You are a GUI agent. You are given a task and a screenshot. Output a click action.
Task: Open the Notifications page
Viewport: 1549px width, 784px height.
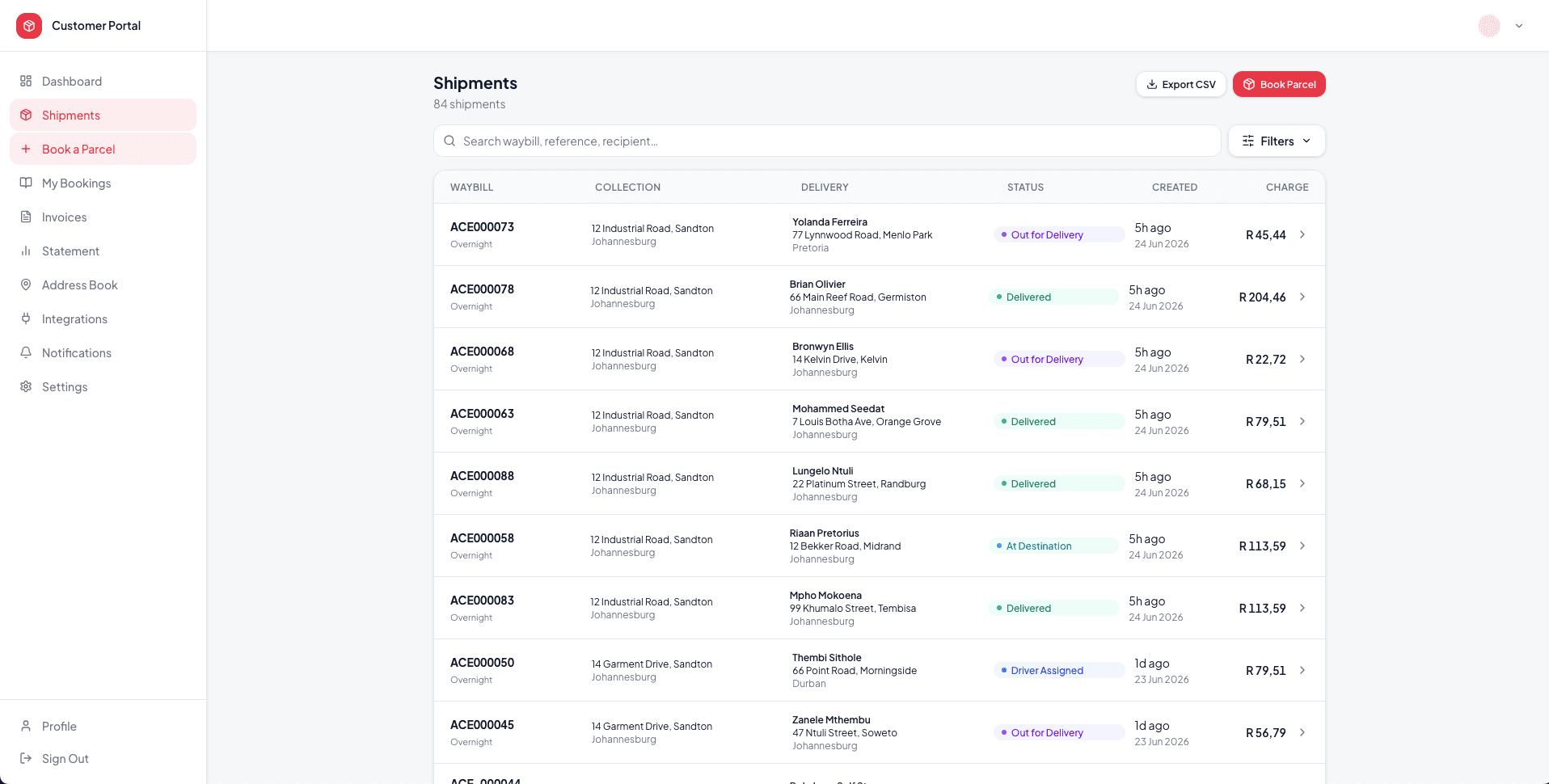click(103, 352)
